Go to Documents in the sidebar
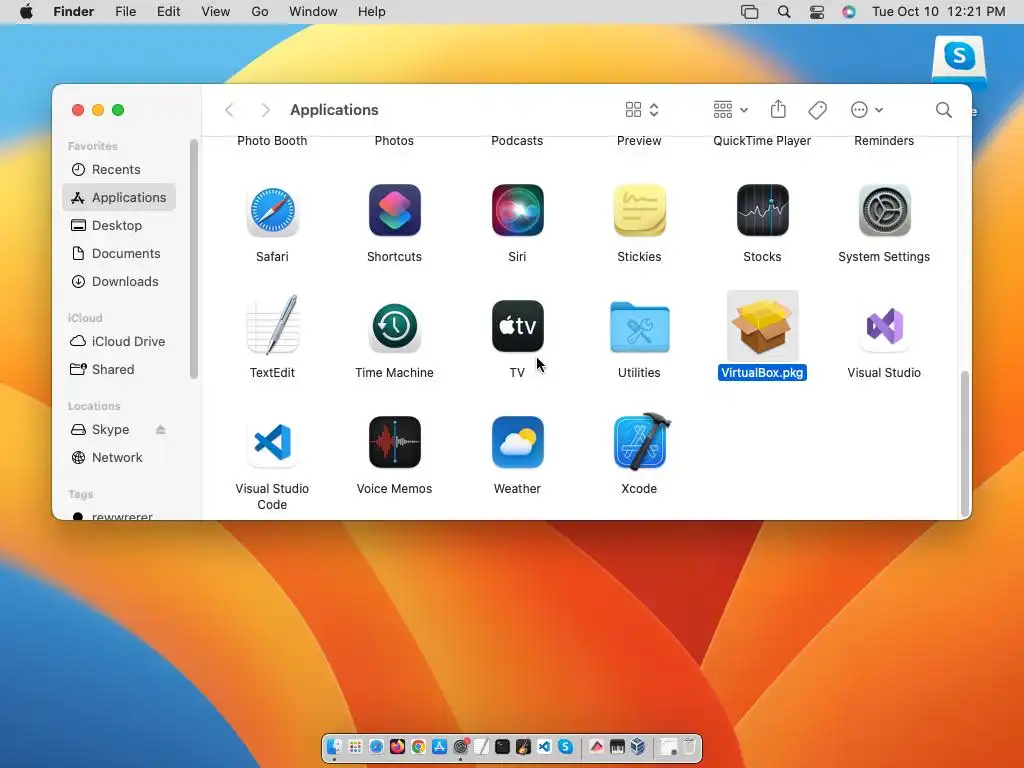Viewport: 1024px width, 768px height. [119, 253]
